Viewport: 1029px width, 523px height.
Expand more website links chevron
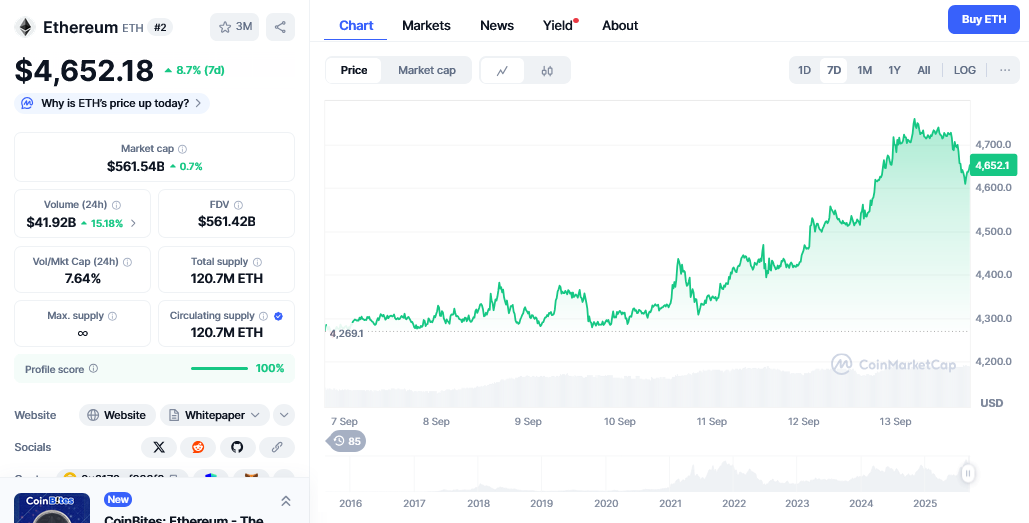284,415
